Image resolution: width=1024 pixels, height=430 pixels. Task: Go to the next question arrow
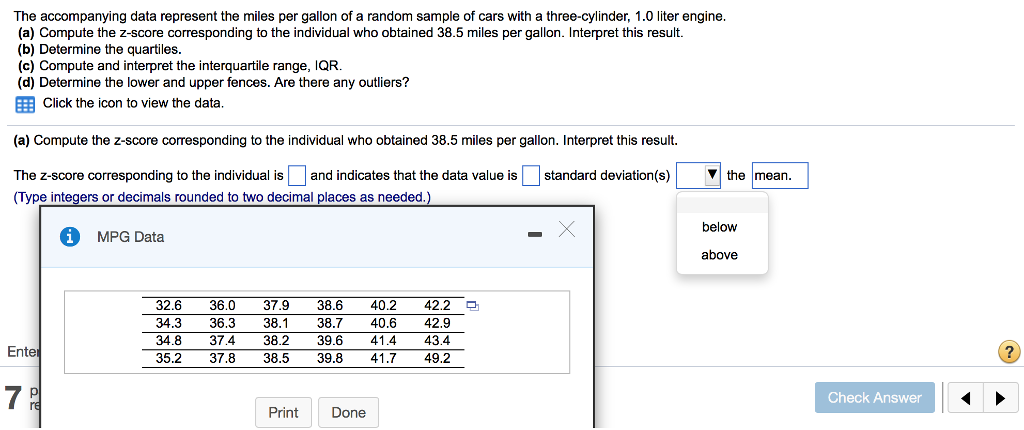[x=1000, y=398]
